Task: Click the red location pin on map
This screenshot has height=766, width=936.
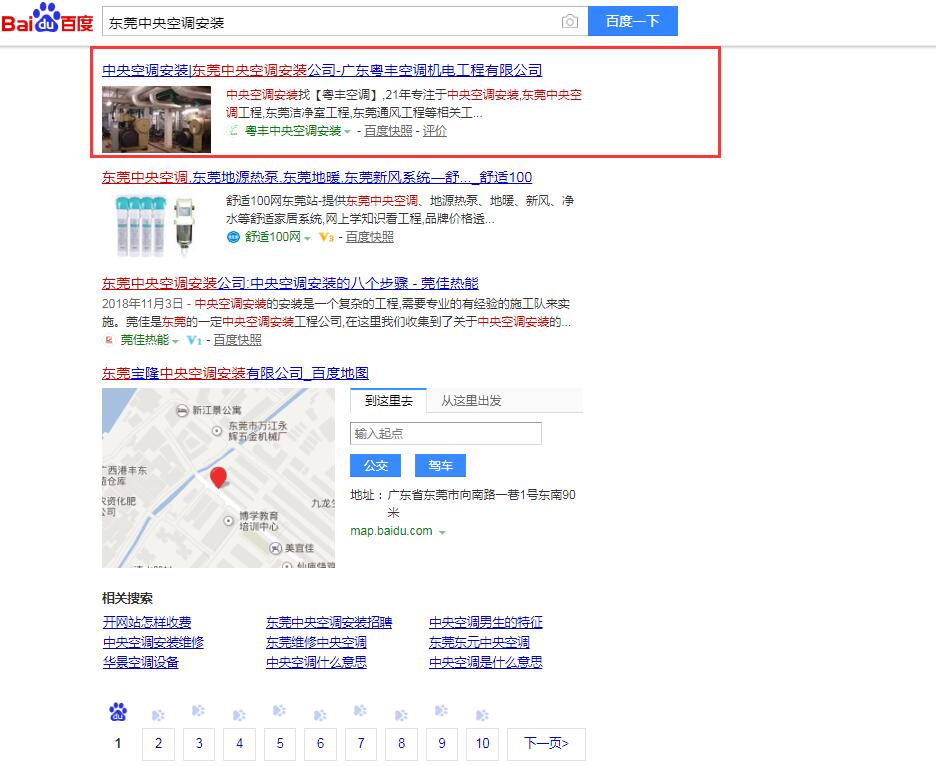Action: pyautogui.click(x=218, y=477)
